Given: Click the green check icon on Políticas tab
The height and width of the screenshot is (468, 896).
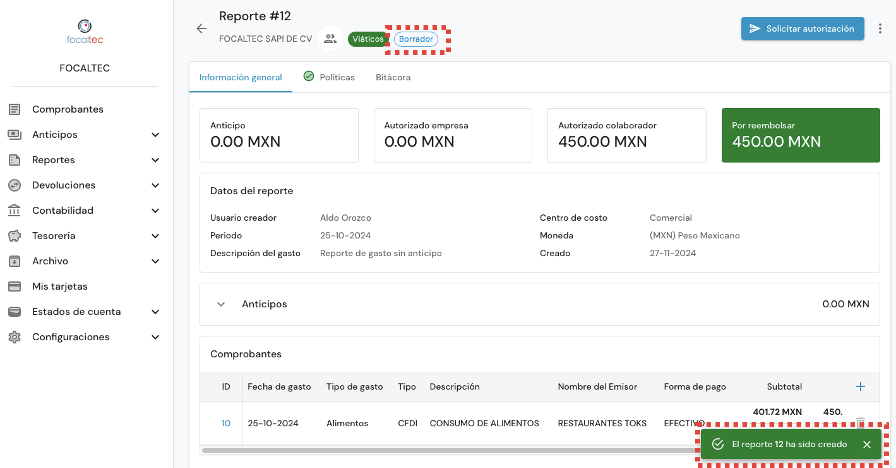Looking at the screenshot, I should coord(309,76).
